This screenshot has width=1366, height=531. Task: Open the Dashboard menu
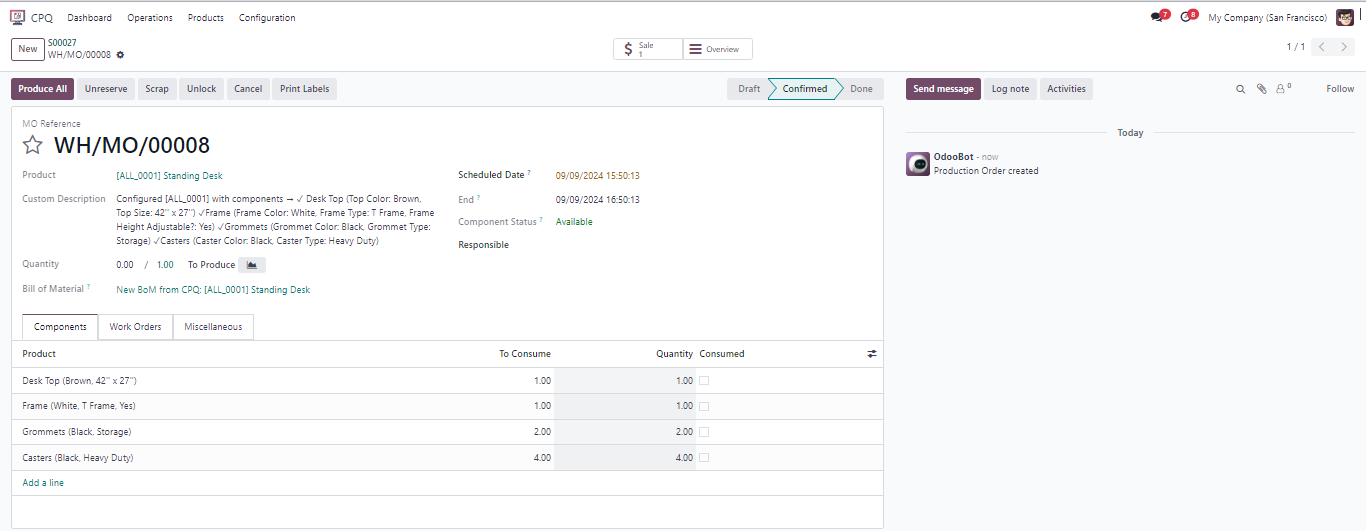pos(90,18)
